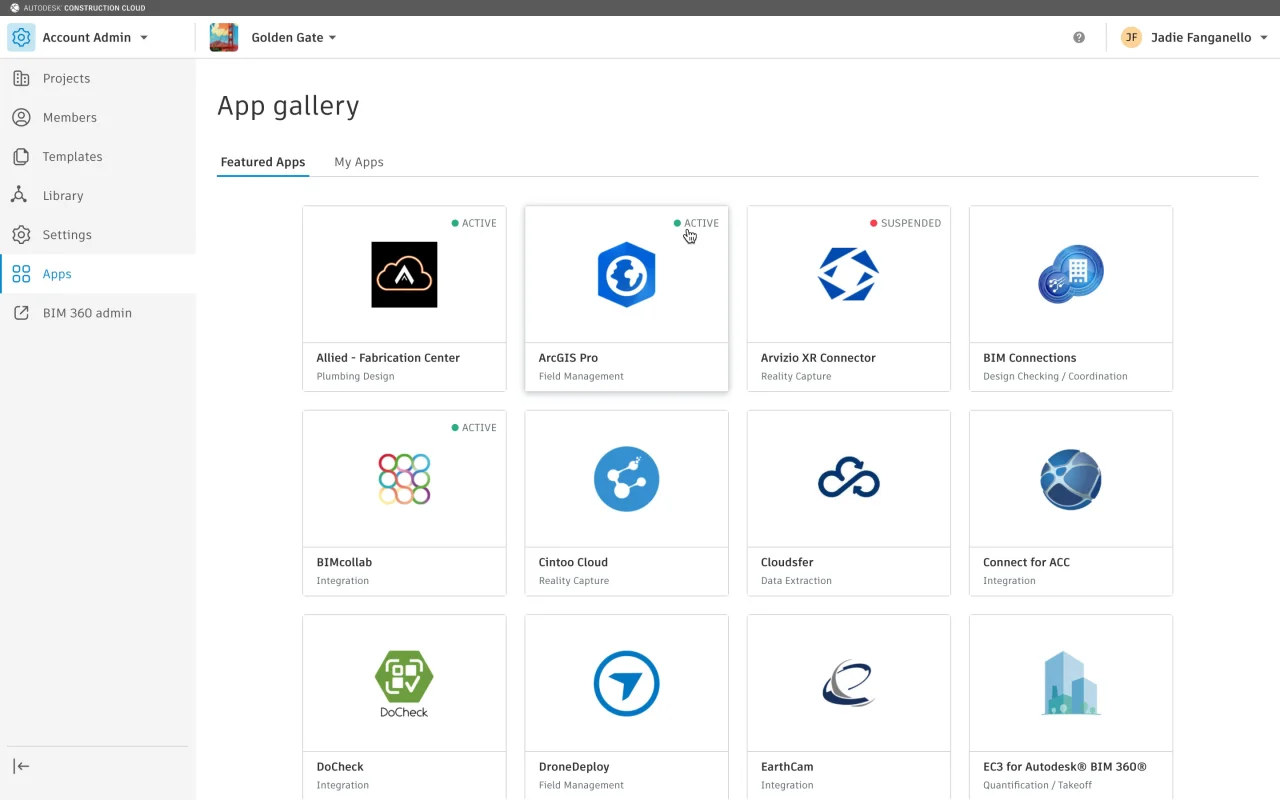Viewport: 1280px width, 800px height.
Task: Click the Autodesk Construction Cloud logo
Action: click(x=77, y=8)
